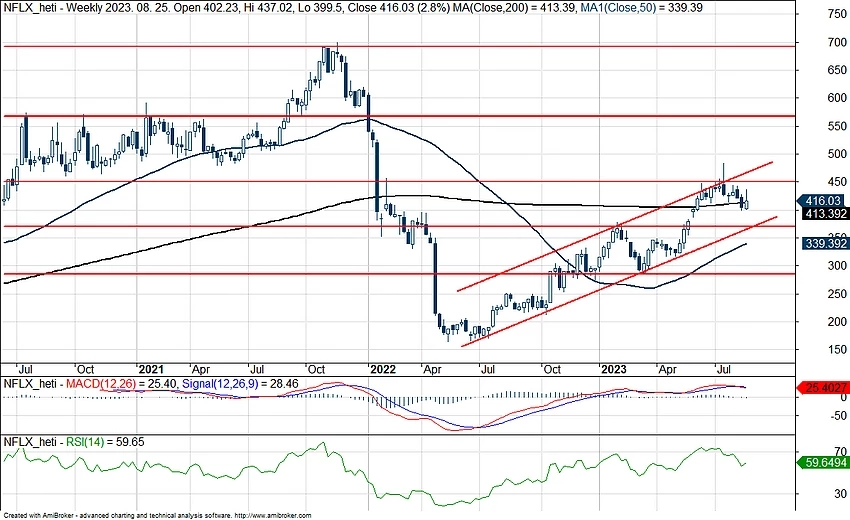The image size is (850, 520).
Task: Click the 'RSI(14) = 59.65' indicator label
Action: coord(105,442)
